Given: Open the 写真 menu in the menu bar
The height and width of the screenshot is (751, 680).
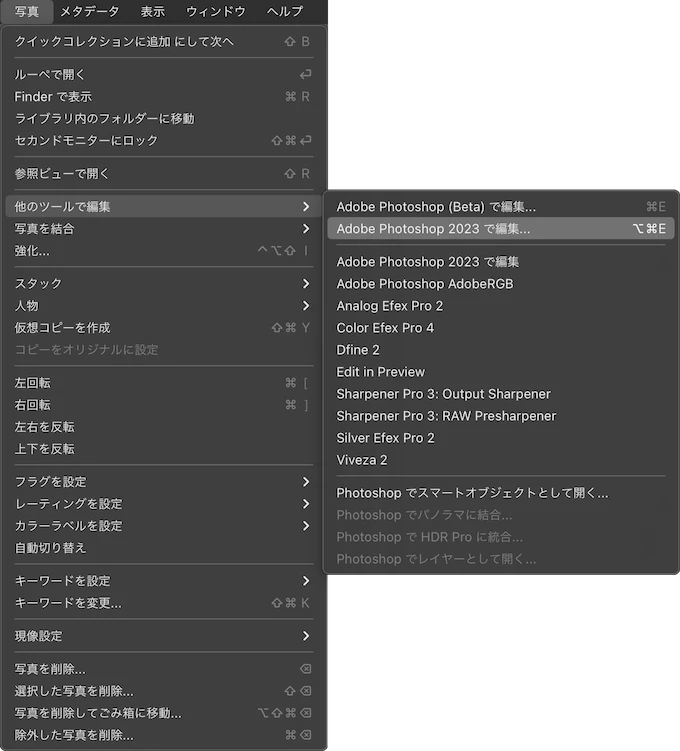Looking at the screenshot, I should 27,11.
